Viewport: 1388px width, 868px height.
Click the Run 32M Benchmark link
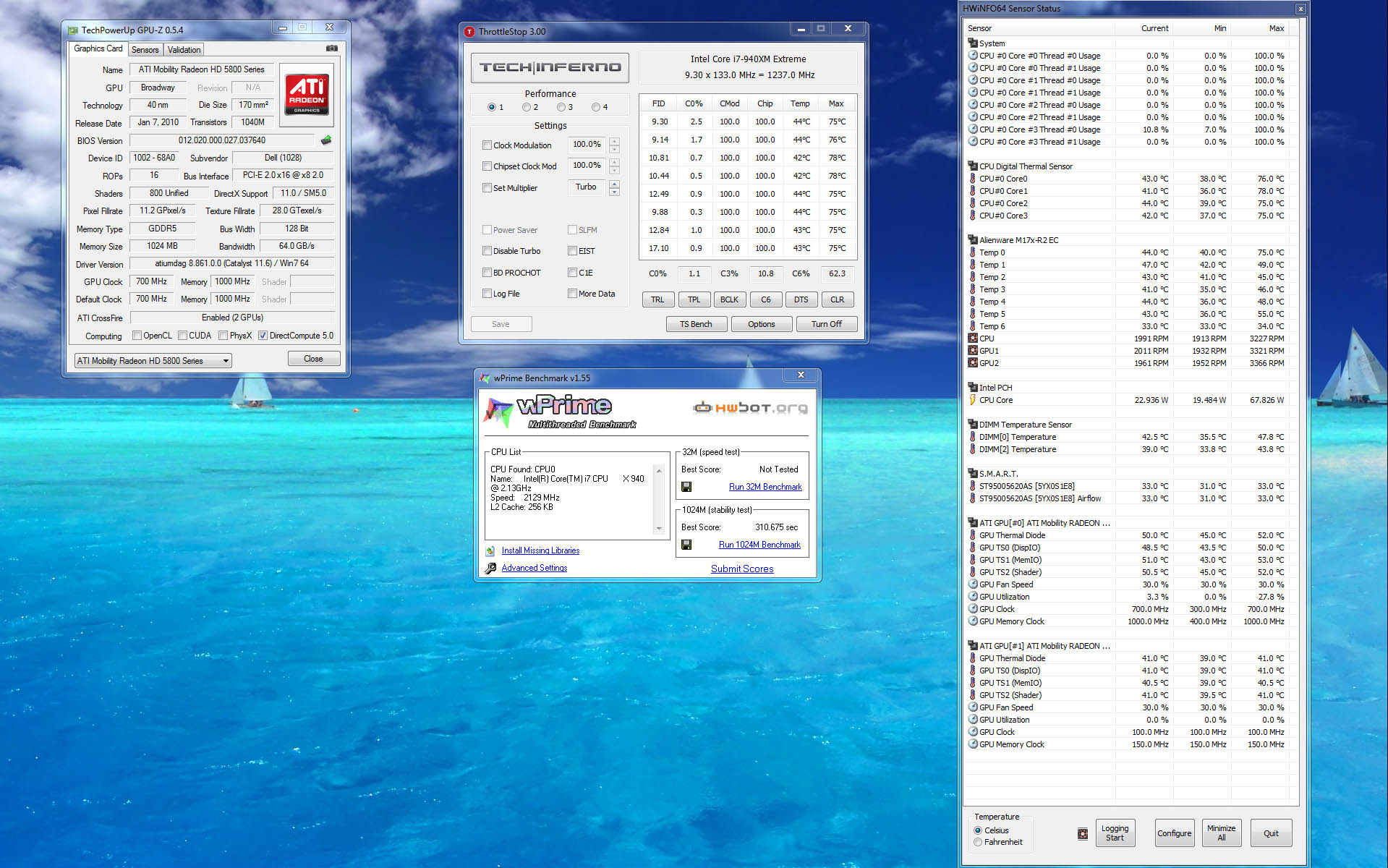765,487
